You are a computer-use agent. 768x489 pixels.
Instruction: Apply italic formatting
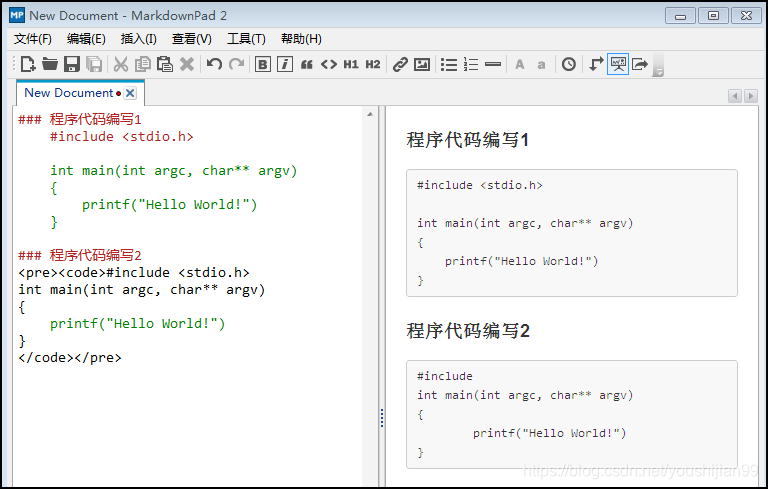pos(285,64)
